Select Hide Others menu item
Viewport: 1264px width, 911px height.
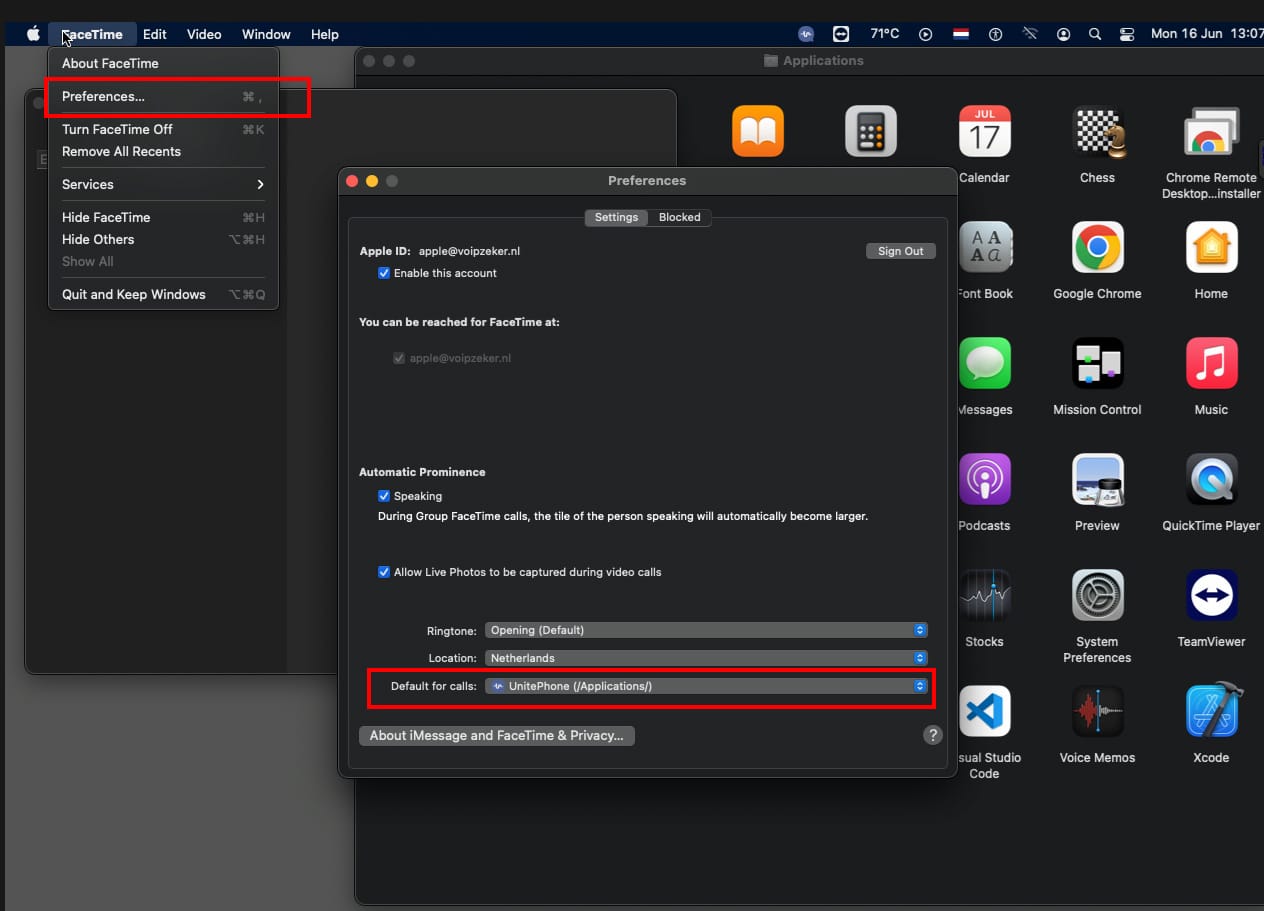(163, 239)
